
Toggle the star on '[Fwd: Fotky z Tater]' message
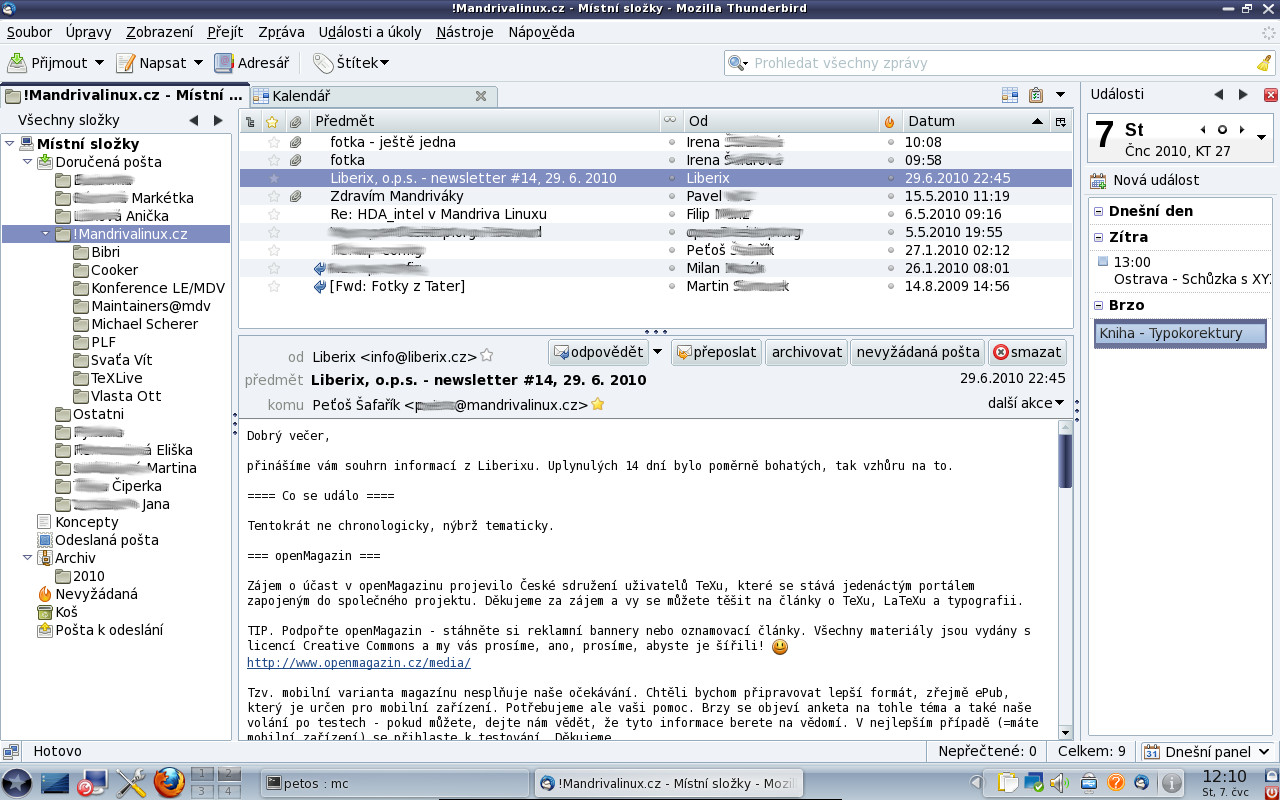[x=274, y=286]
